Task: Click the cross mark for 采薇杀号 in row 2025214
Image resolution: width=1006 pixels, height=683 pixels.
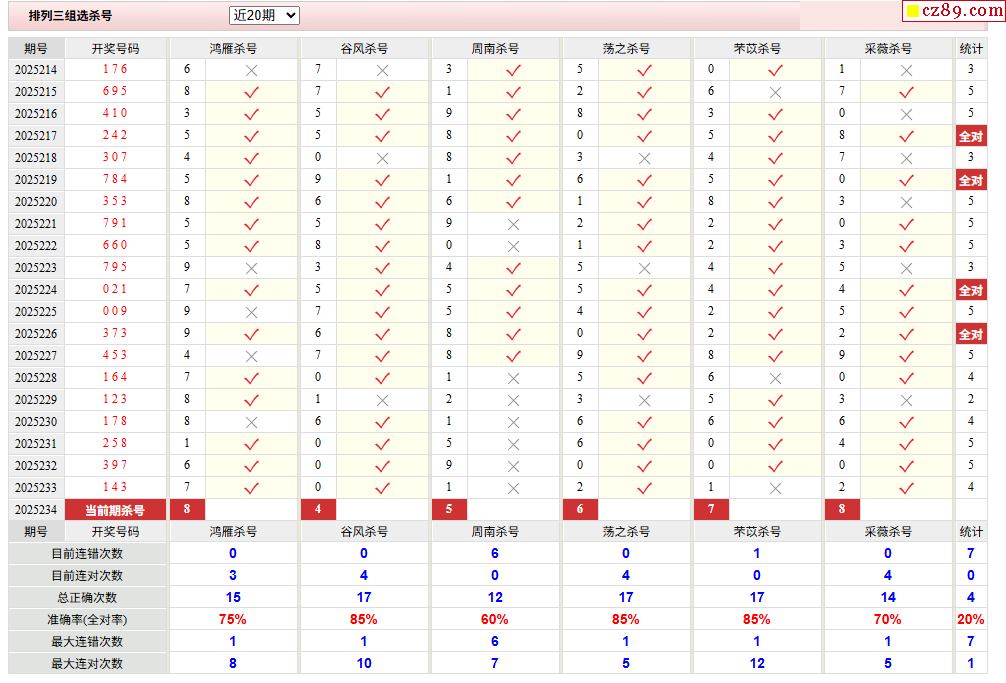Action: [x=906, y=71]
